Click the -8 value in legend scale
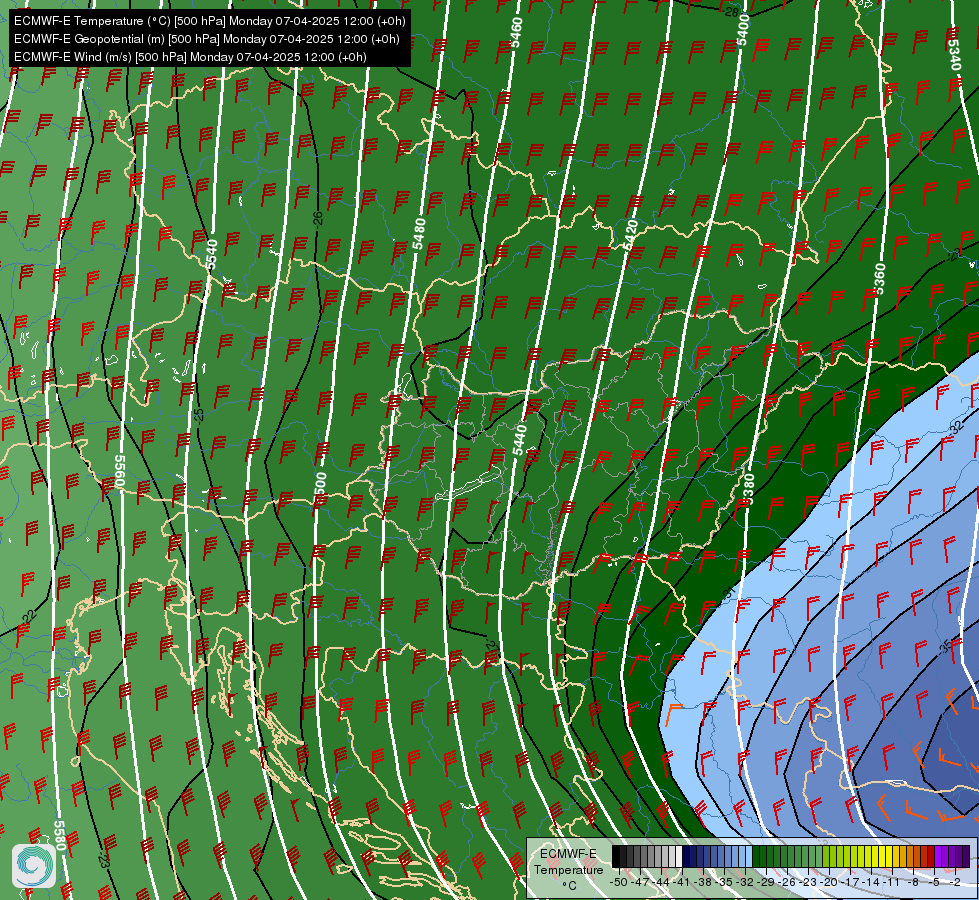This screenshot has height=900, width=979. pyautogui.click(x=913, y=882)
